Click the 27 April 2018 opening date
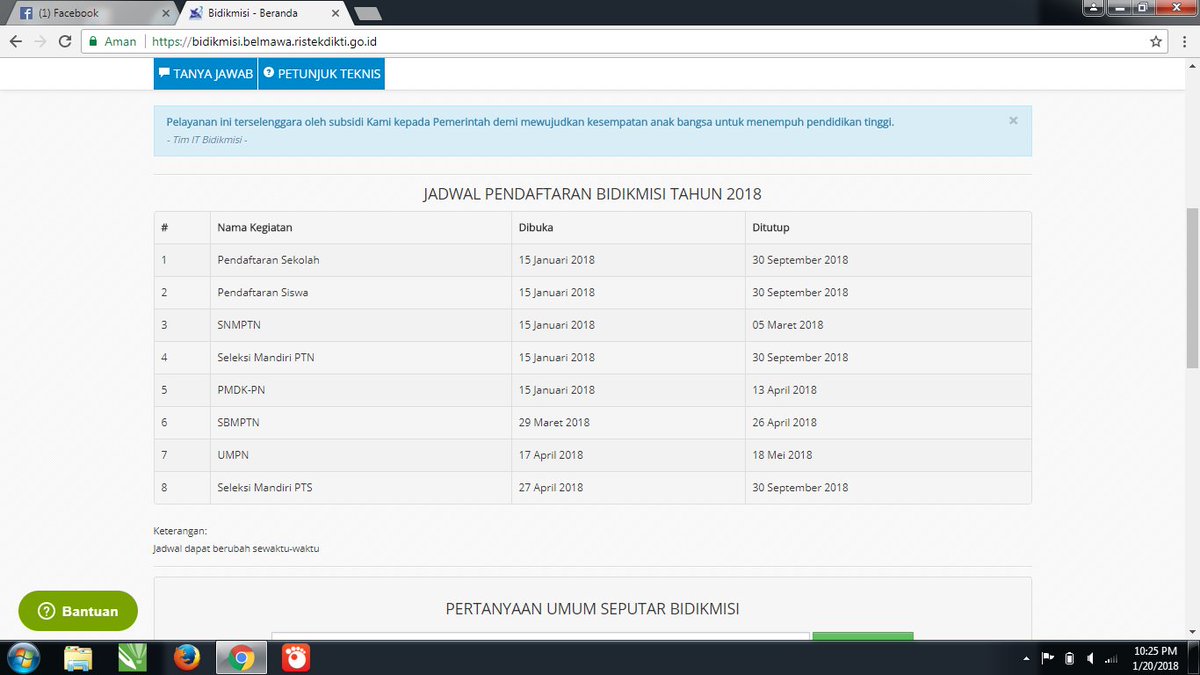Viewport: 1200px width, 675px height. point(550,487)
